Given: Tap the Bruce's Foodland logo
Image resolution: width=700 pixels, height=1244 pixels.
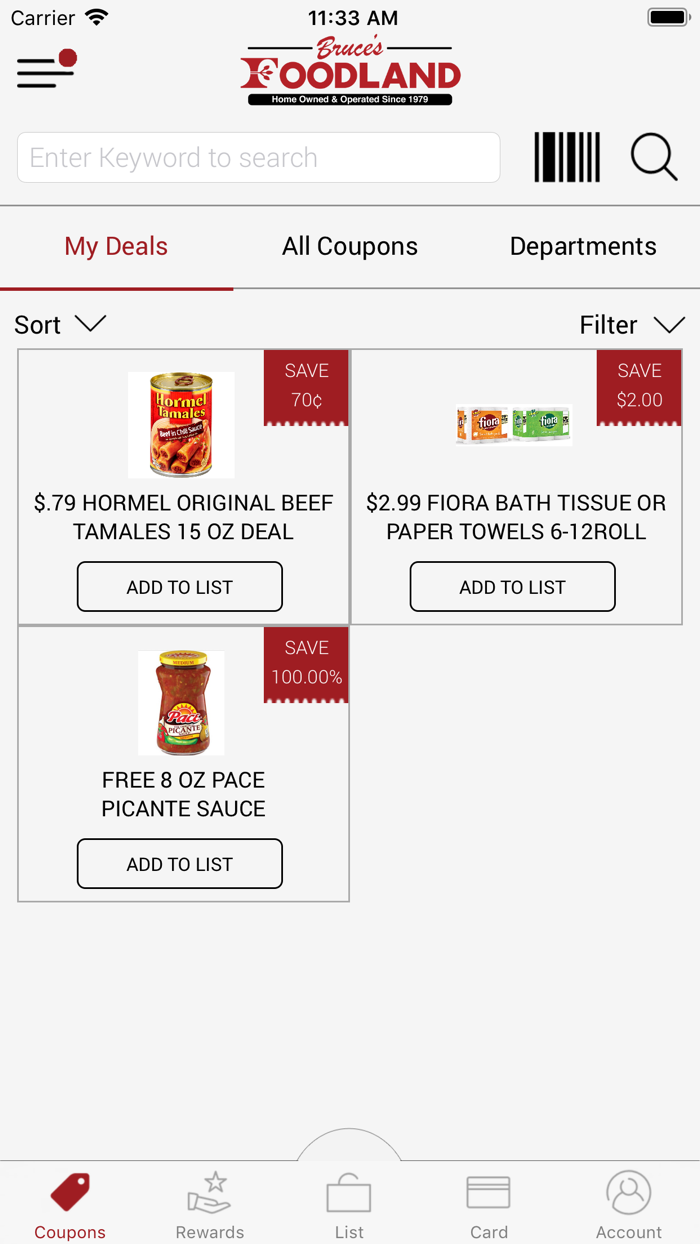Looking at the screenshot, I should pyautogui.click(x=350, y=72).
